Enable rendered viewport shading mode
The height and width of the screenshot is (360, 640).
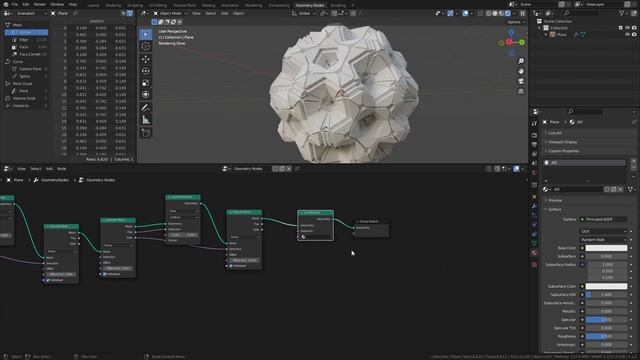pos(508,13)
